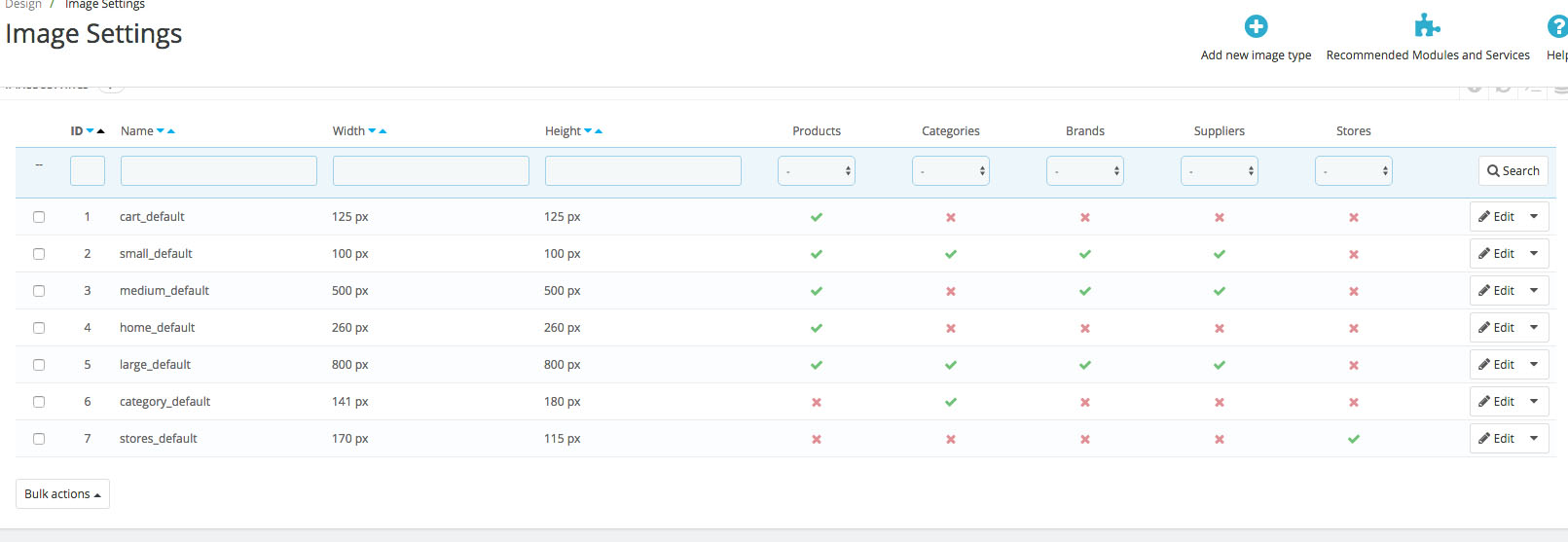Screen dimensions: 1568x542
Task: Toggle Categories status for small_default
Action: point(951,254)
